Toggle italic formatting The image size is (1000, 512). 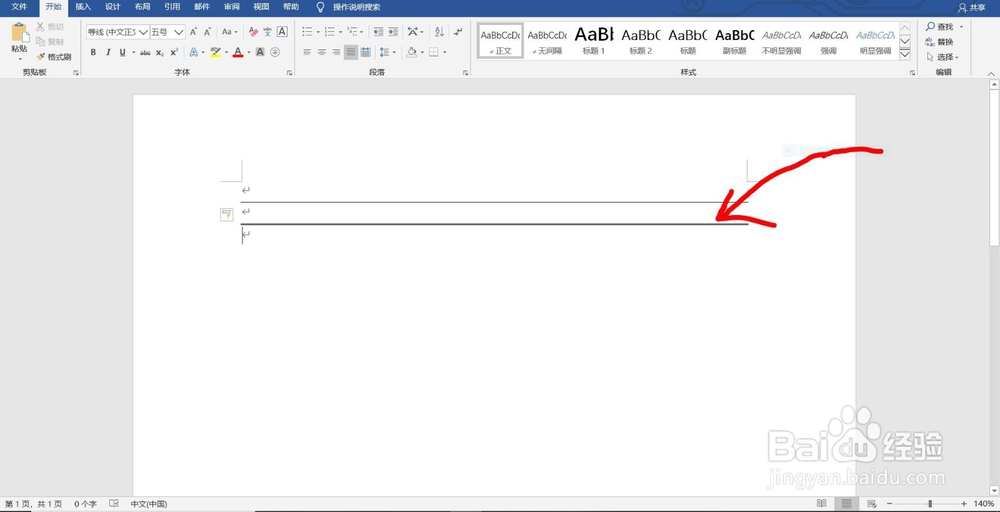108,52
